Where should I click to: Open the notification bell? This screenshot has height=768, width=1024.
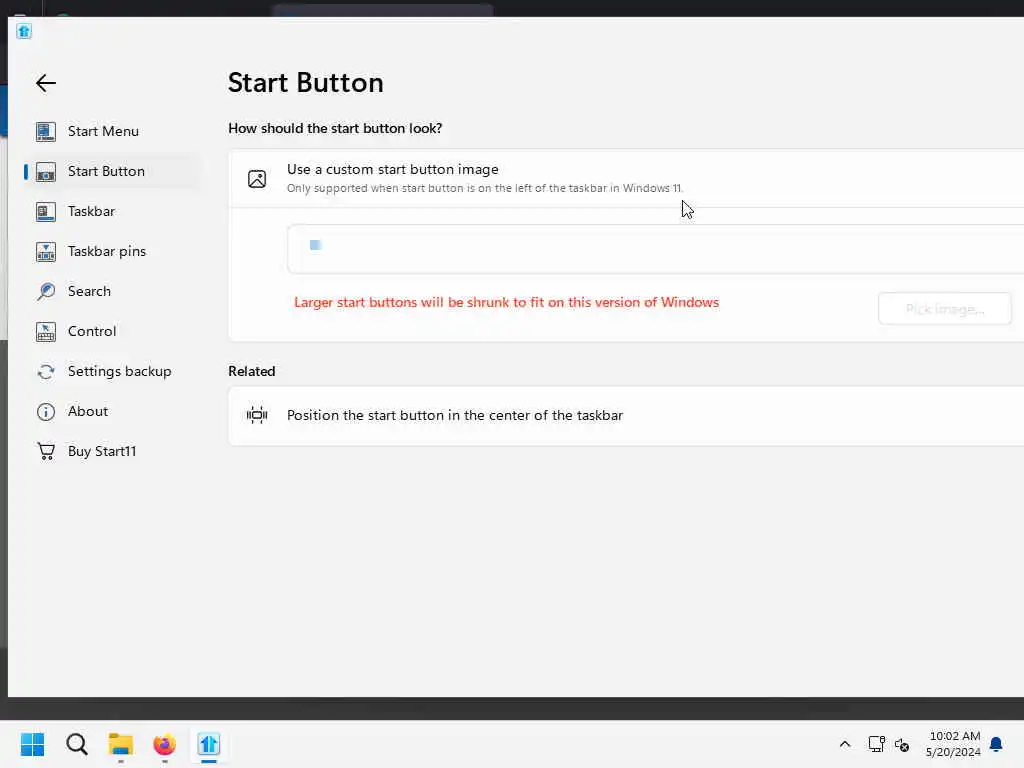click(x=996, y=744)
